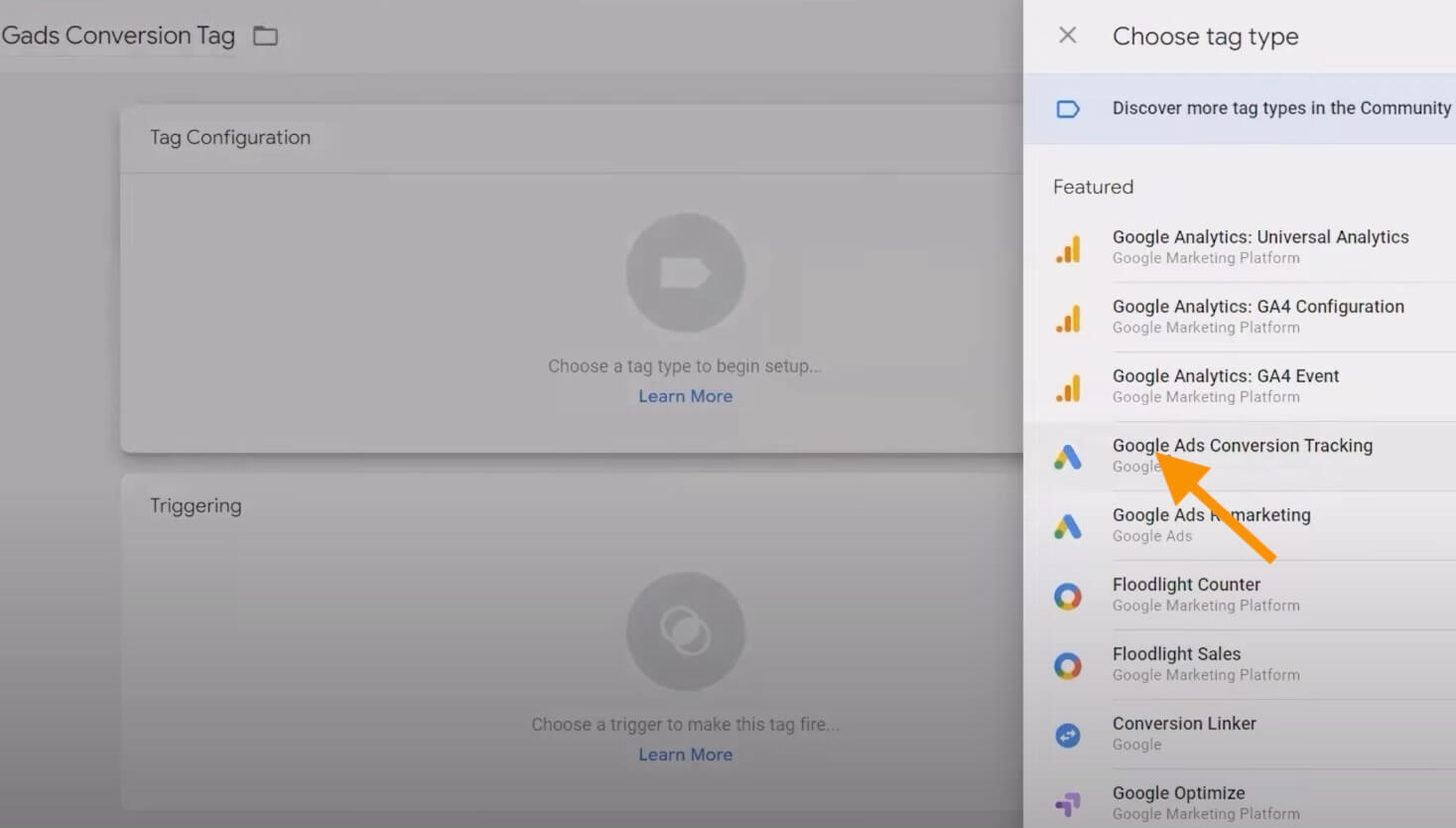The image size is (1456, 828).
Task: Select Google Analytics: GA4 Event tag
Action: point(1240,386)
